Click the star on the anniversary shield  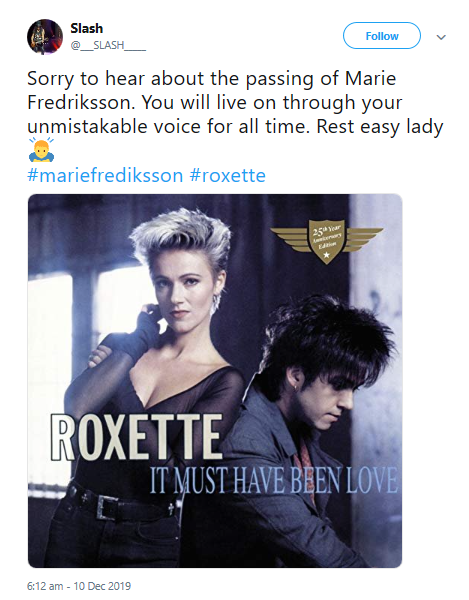[x=326, y=254]
